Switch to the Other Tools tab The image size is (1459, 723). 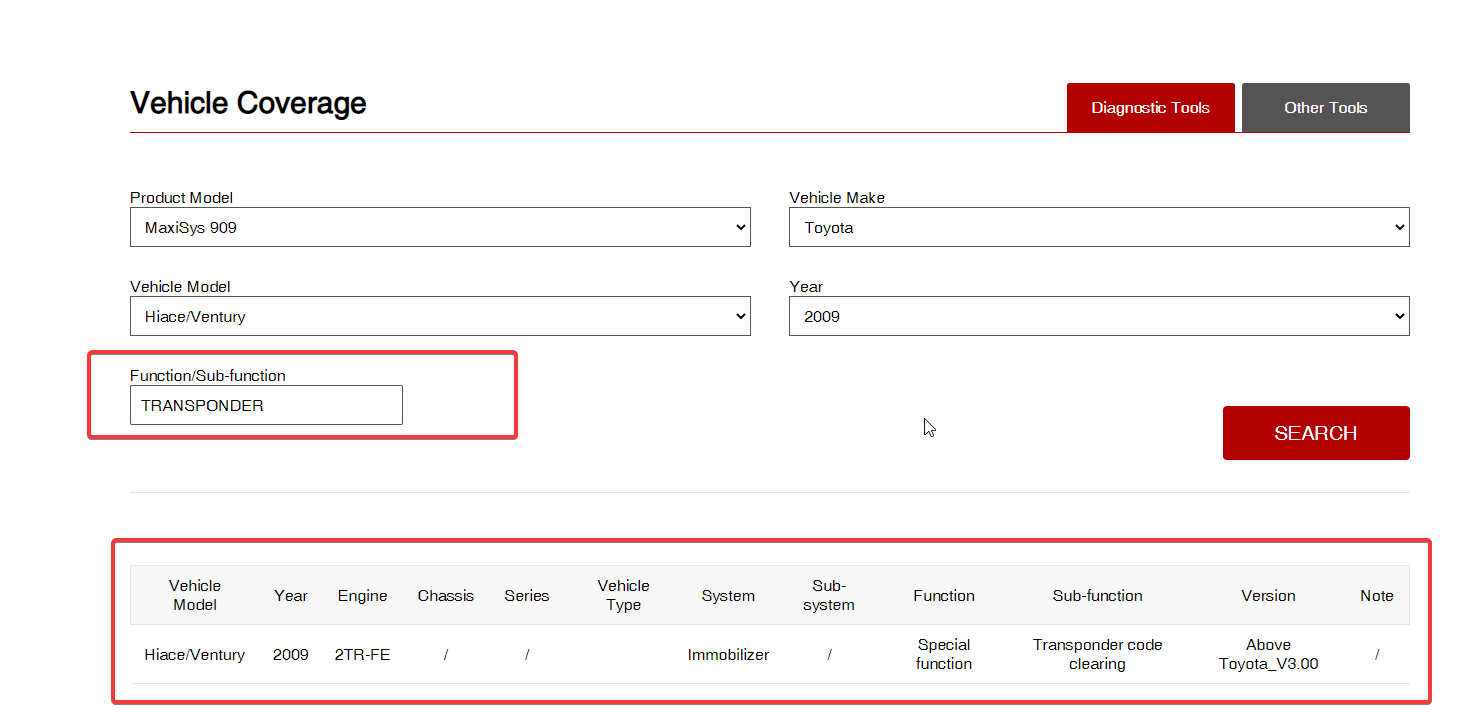tap(1325, 107)
